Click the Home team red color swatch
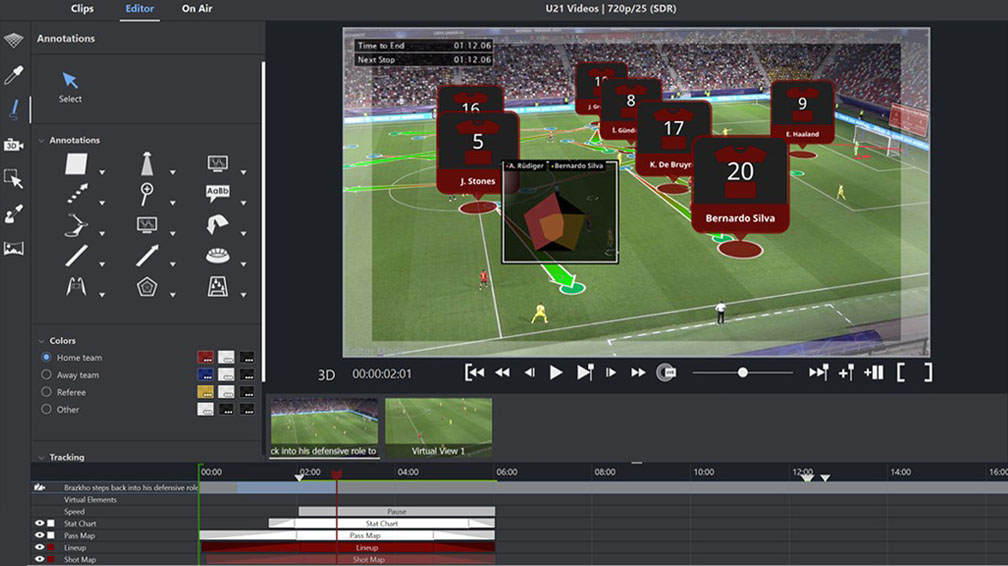This screenshot has height=566, width=1008. 205,357
